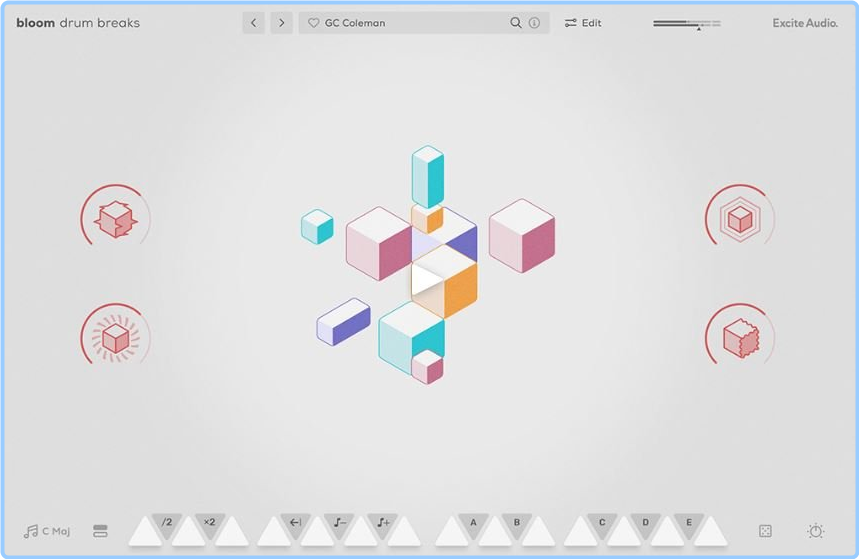This screenshot has height=559, width=859.
Task: Click the bloom drum breaks title
Action: (78, 23)
